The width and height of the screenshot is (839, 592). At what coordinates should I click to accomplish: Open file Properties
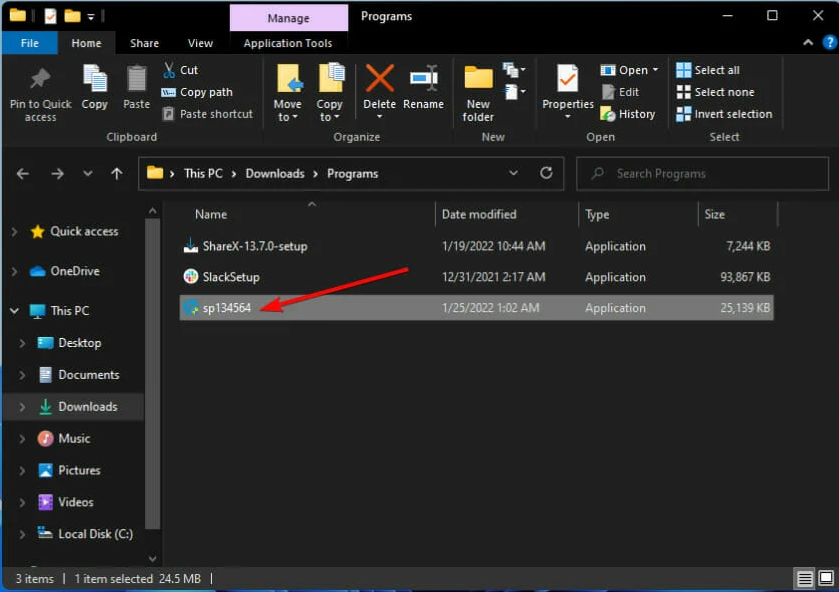pos(568,92)
